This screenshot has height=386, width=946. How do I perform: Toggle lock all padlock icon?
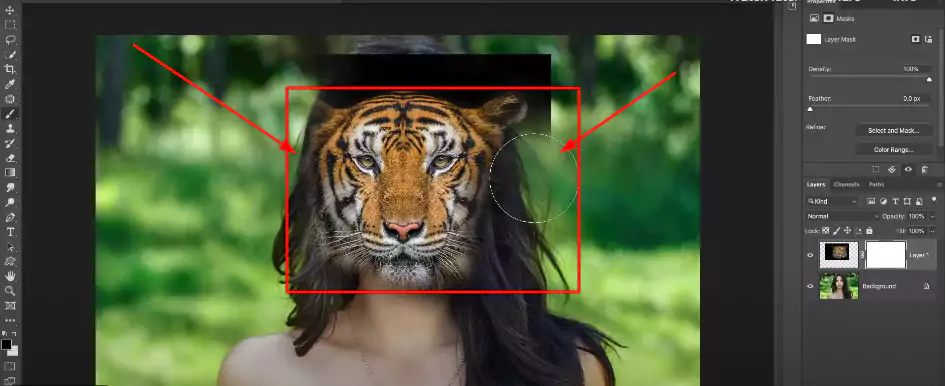pos(869,230)
